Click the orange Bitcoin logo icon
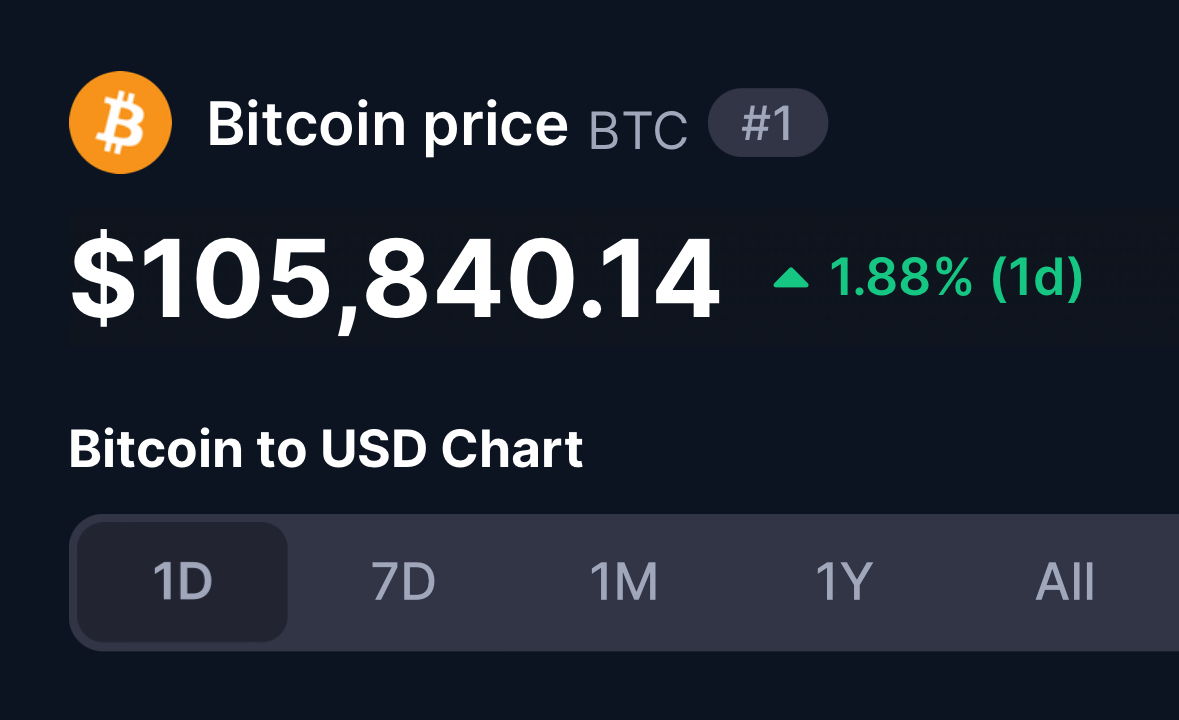Screen dimensions: 1179x720 point(120,123)
